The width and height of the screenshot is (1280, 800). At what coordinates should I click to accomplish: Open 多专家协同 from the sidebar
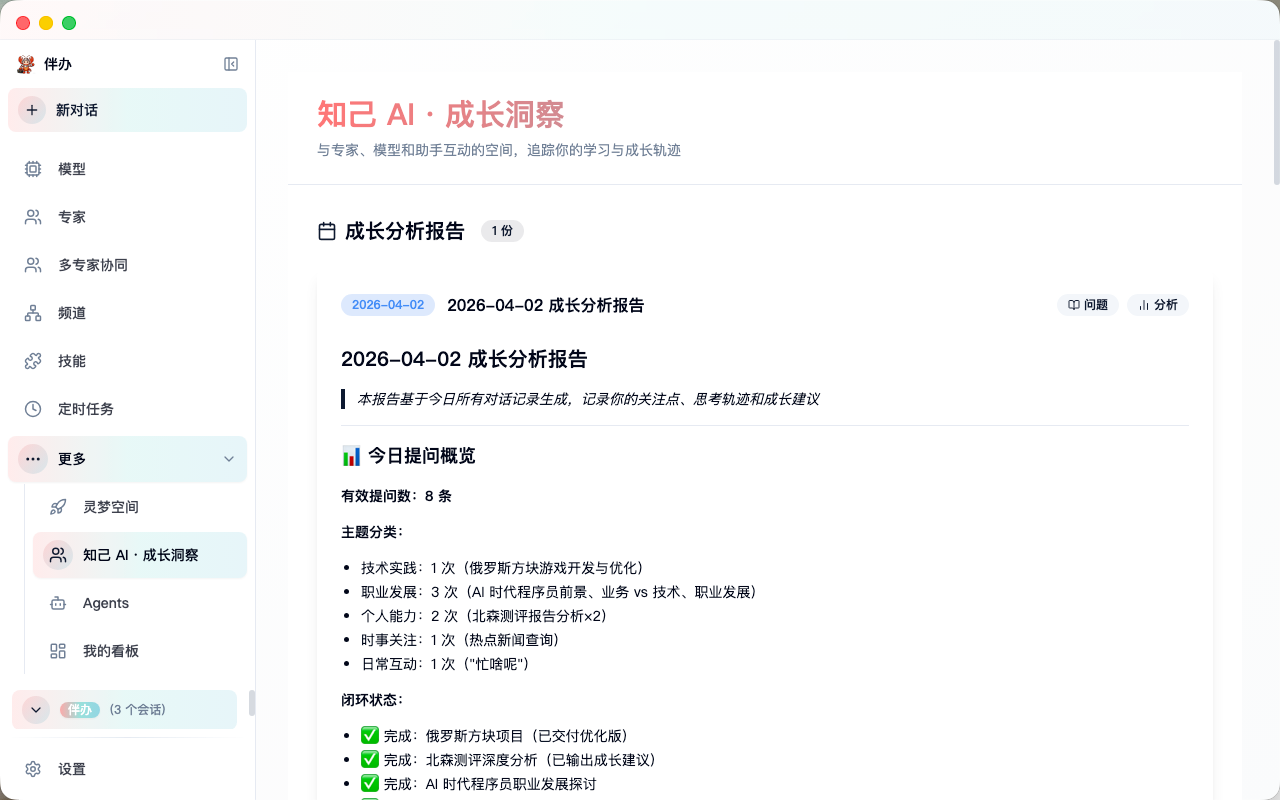pos(86,264)
